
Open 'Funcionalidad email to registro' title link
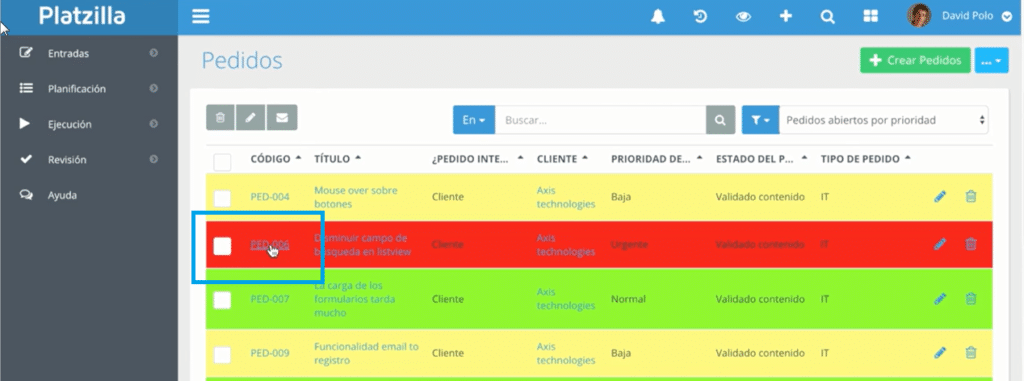(x=366, y=354)
